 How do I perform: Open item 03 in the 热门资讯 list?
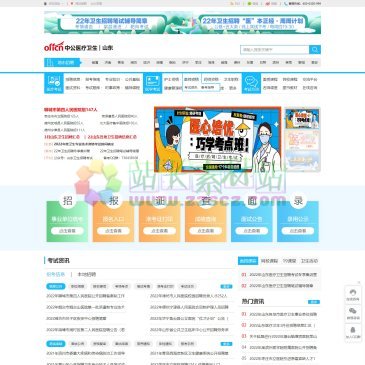(x=279, y=336)
